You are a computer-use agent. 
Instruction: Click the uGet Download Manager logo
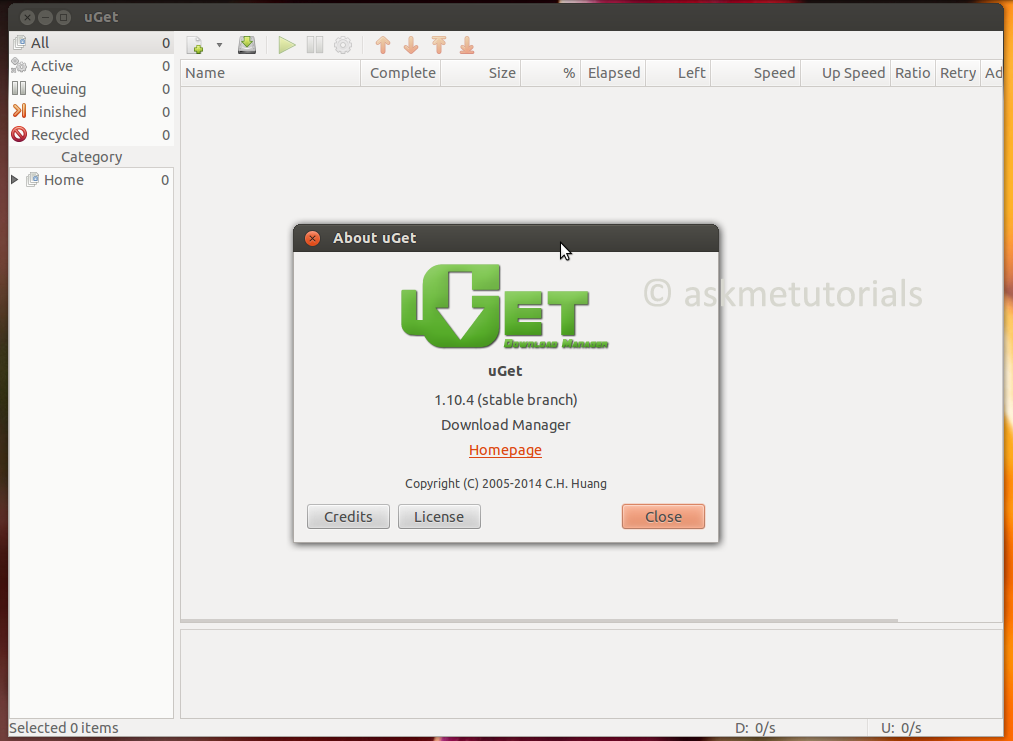[505, 306]
